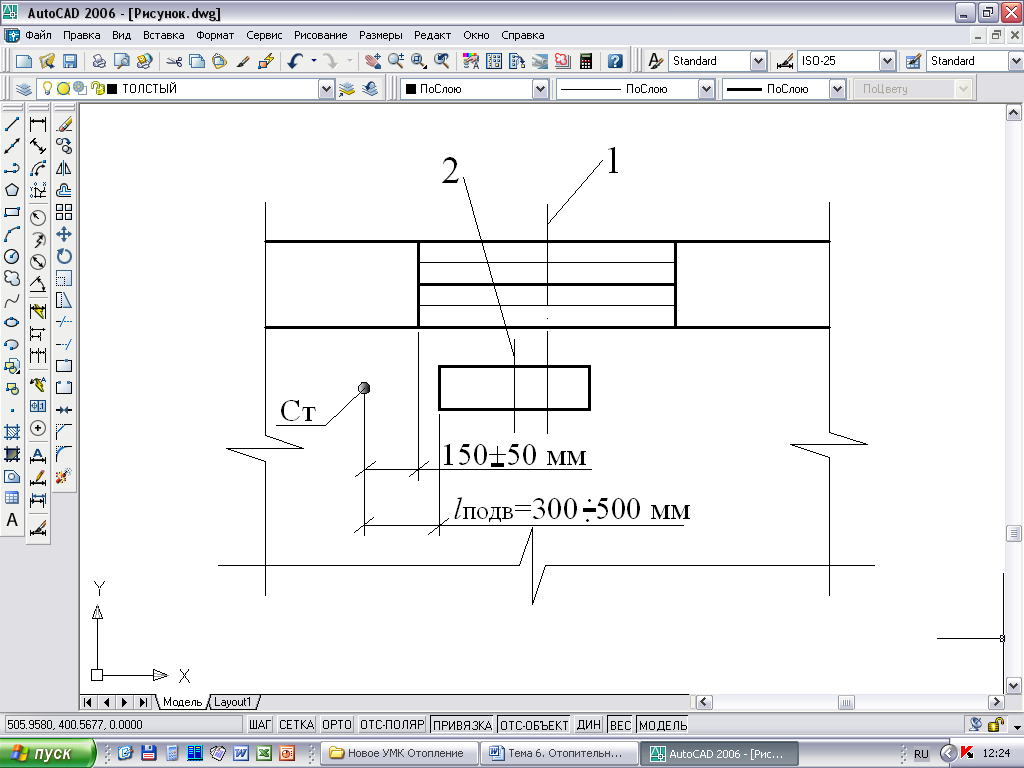Open the linetype ПоСлою dropdown
This screenshot has height=768, width=1024.
pyautogui.click(x=706, y=89)
